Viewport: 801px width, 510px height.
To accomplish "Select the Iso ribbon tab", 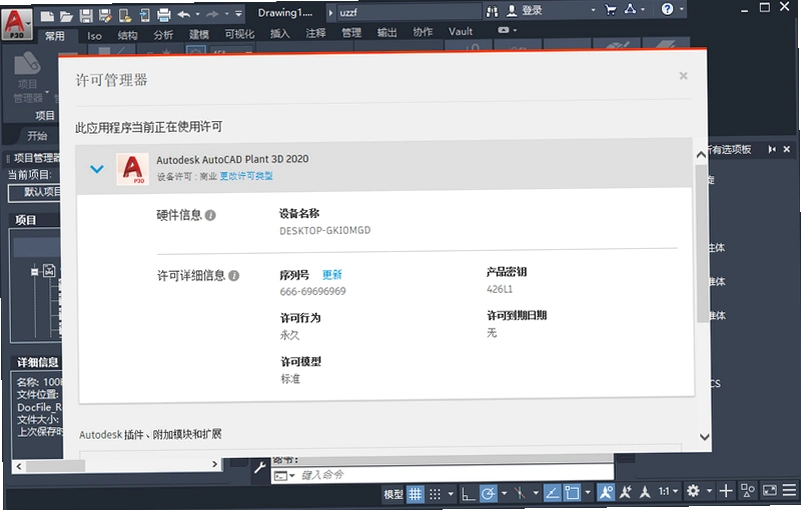I will (x=94, y=35).
